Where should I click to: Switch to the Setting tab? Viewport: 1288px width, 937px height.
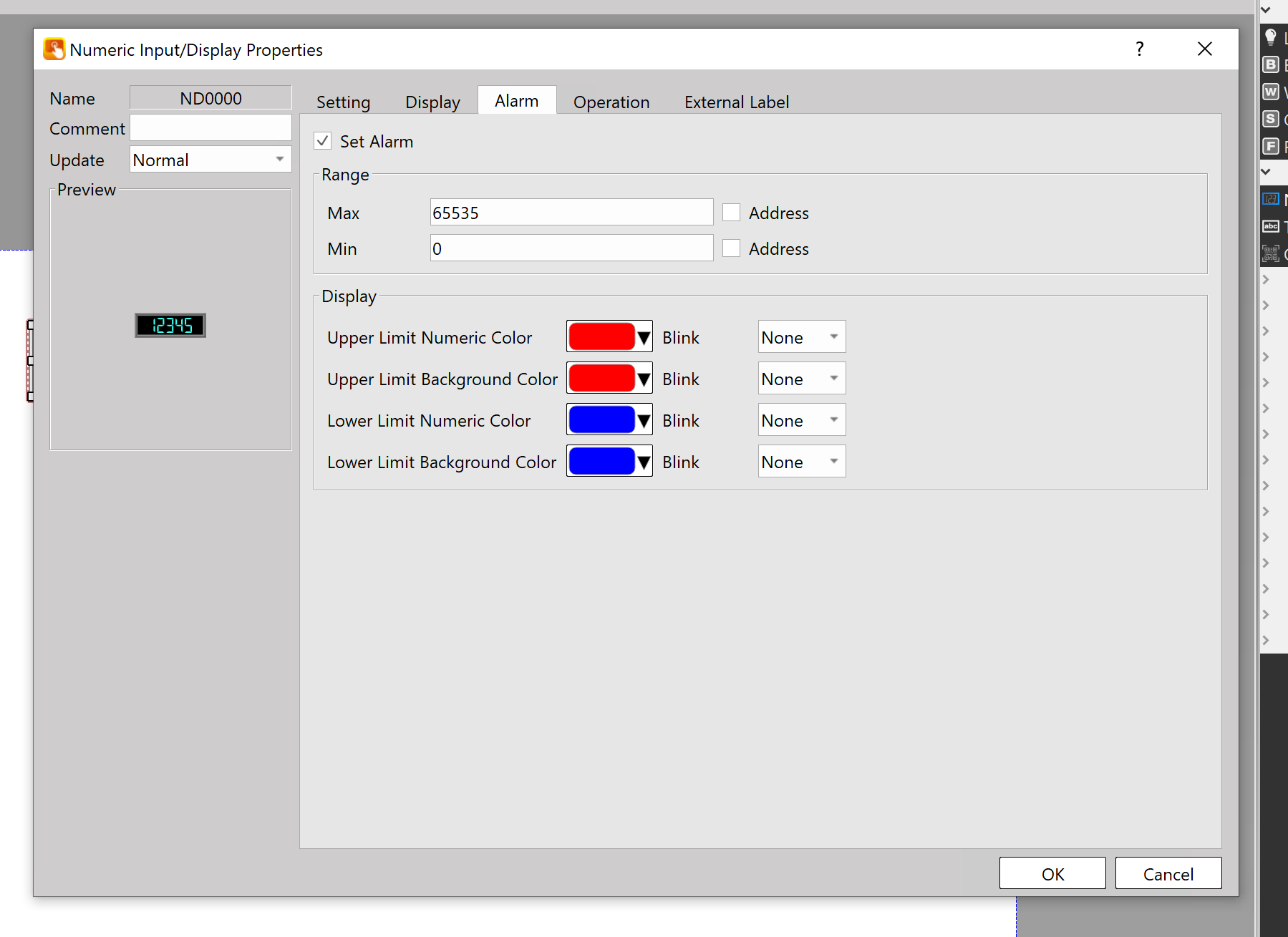click(343, 102)
